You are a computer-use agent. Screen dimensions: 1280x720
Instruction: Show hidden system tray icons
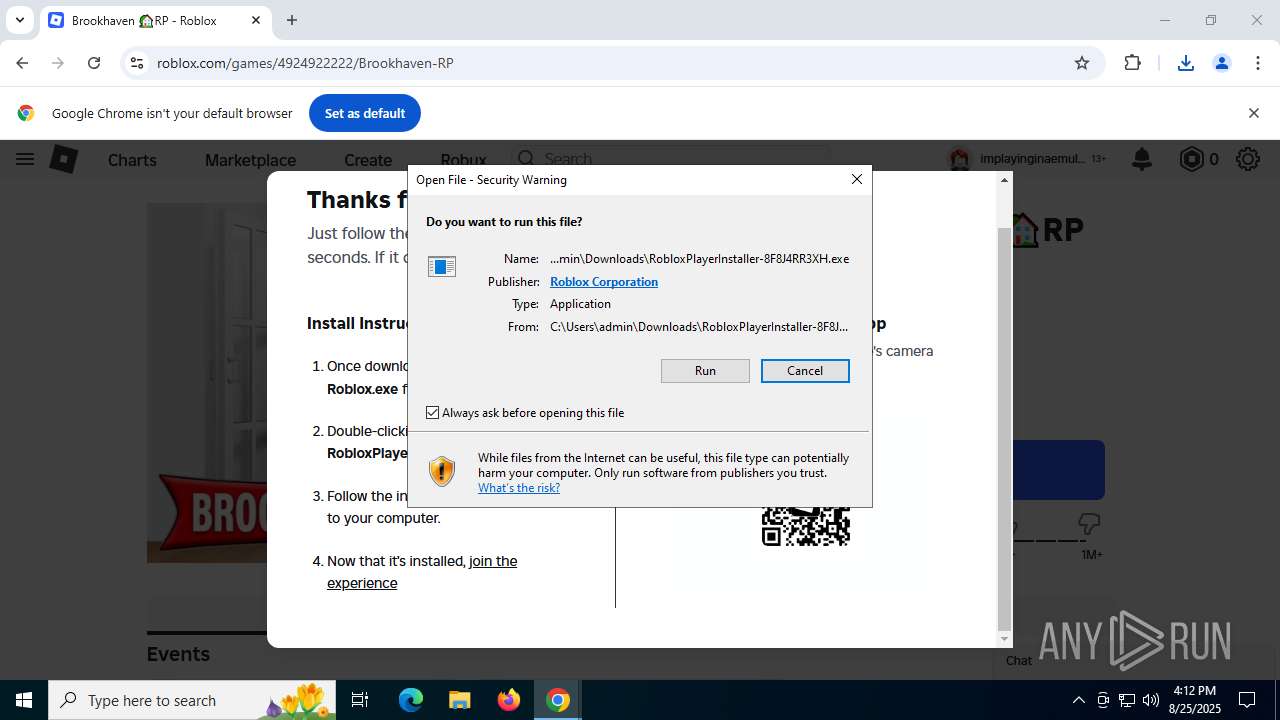[x=1078, y=700]
